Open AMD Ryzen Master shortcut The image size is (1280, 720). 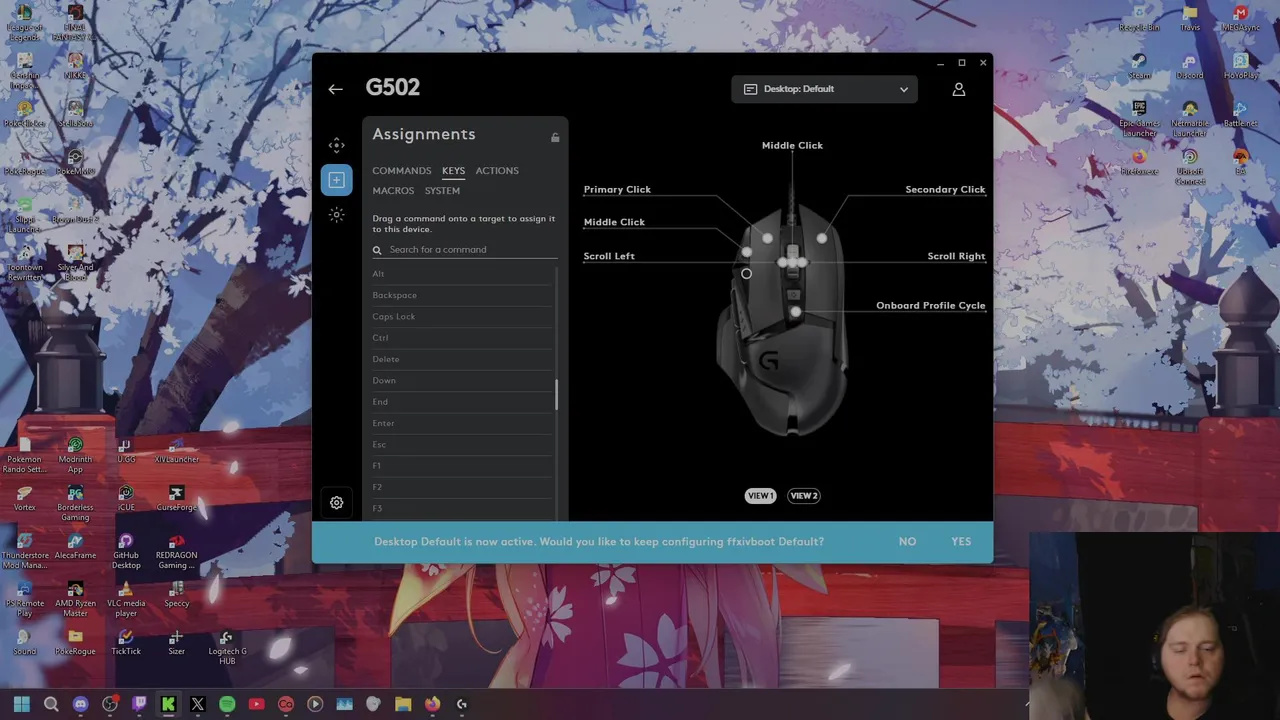point(75,599)
